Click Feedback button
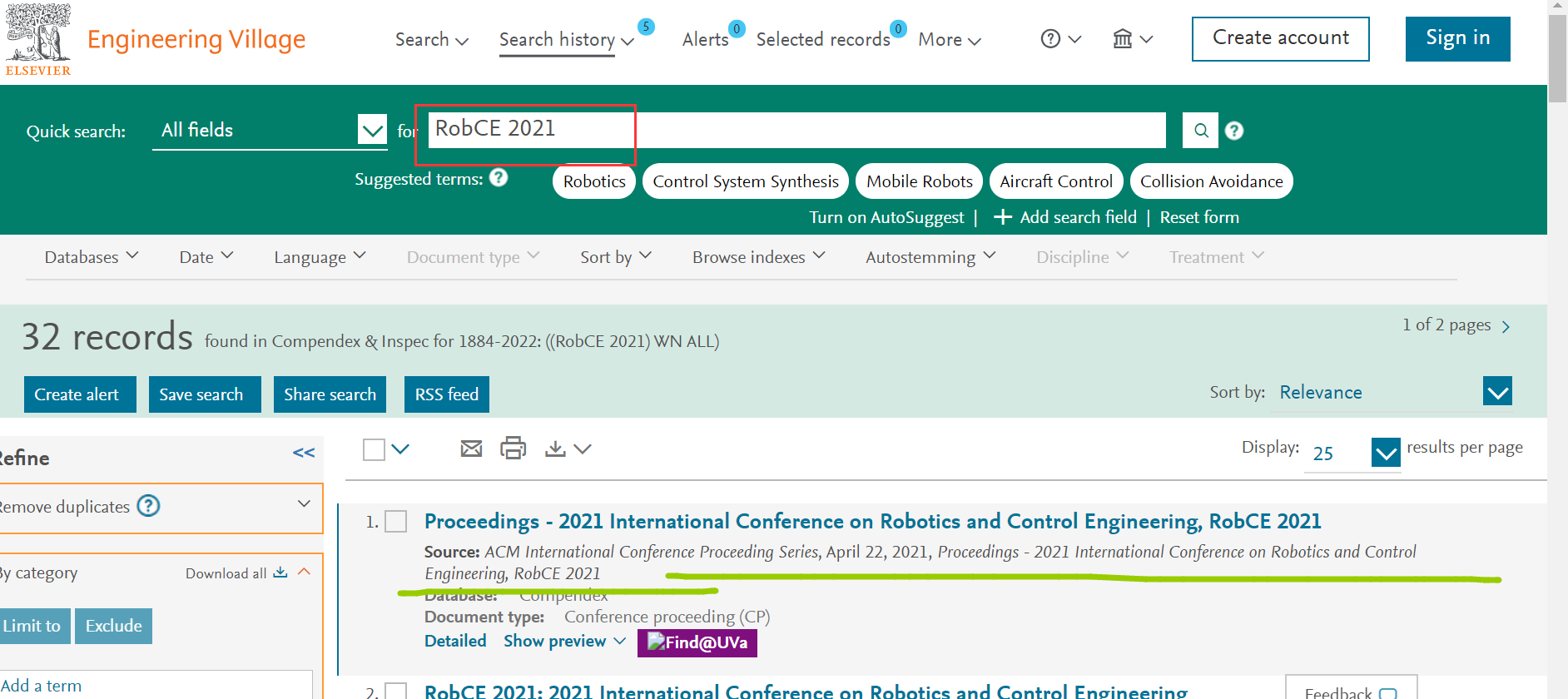1568x699 pixels. tap(1351, 689)
